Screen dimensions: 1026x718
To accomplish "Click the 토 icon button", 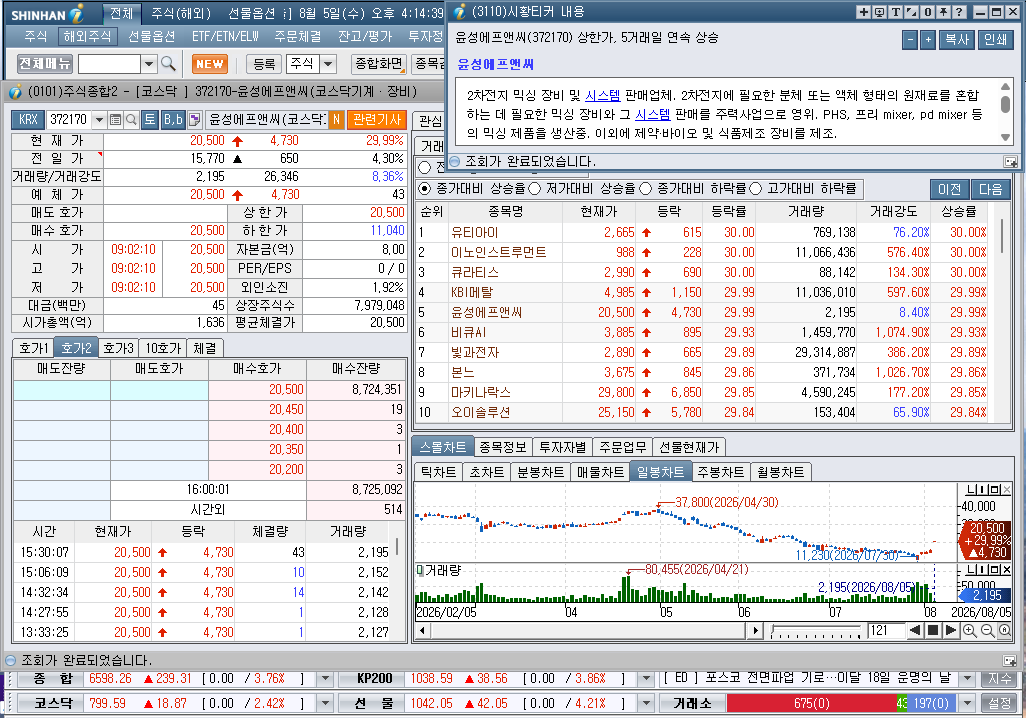I will [x=150, y=119].
